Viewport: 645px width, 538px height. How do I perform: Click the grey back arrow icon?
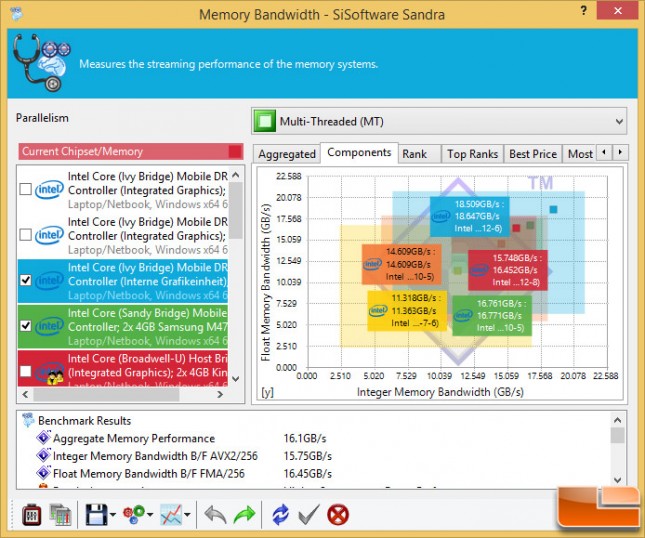215,515
